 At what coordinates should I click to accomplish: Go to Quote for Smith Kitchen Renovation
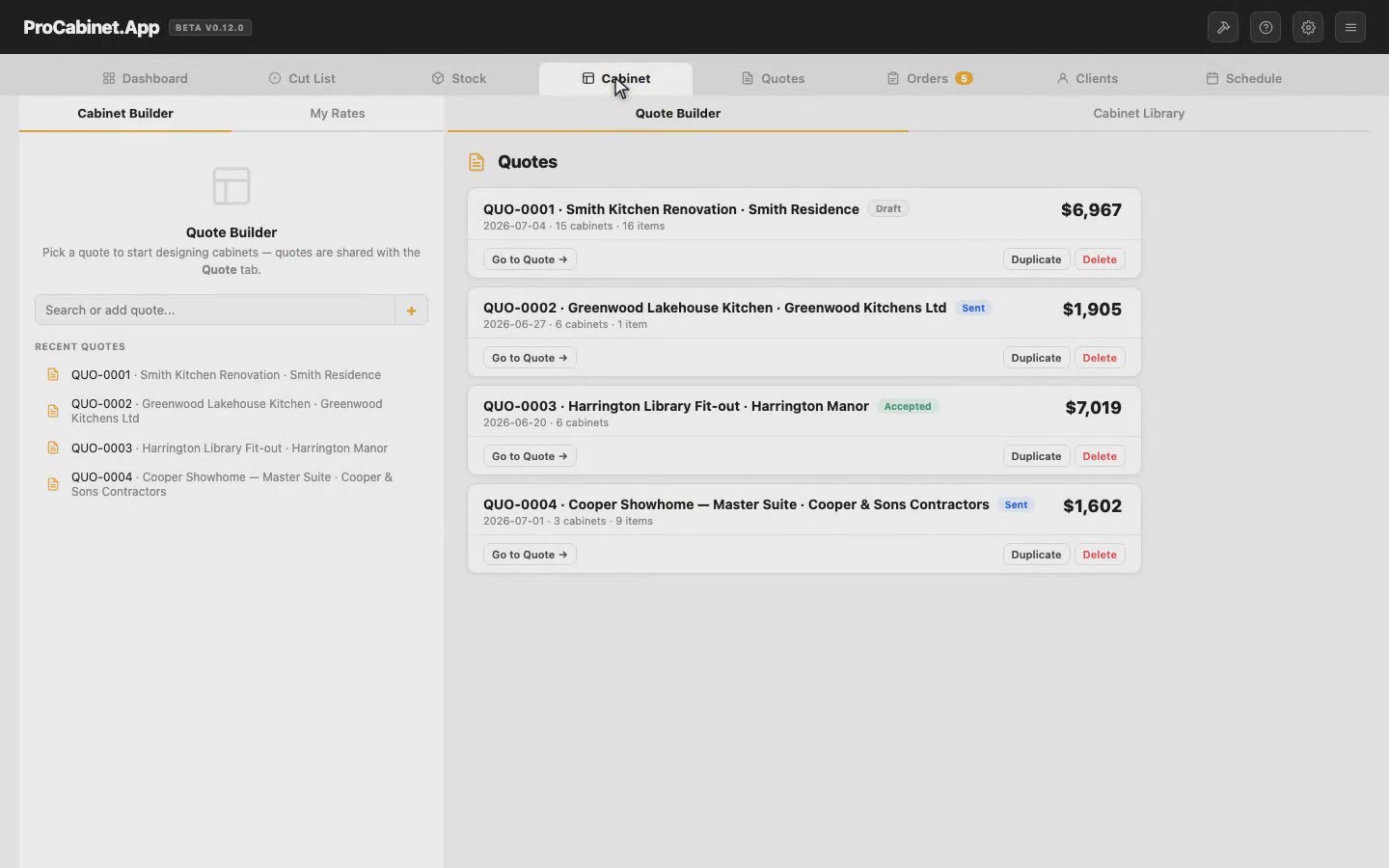[x=530, y=259]
